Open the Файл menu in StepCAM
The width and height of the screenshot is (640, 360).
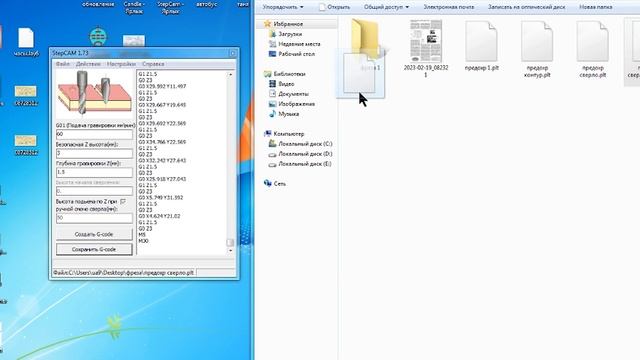62,64
